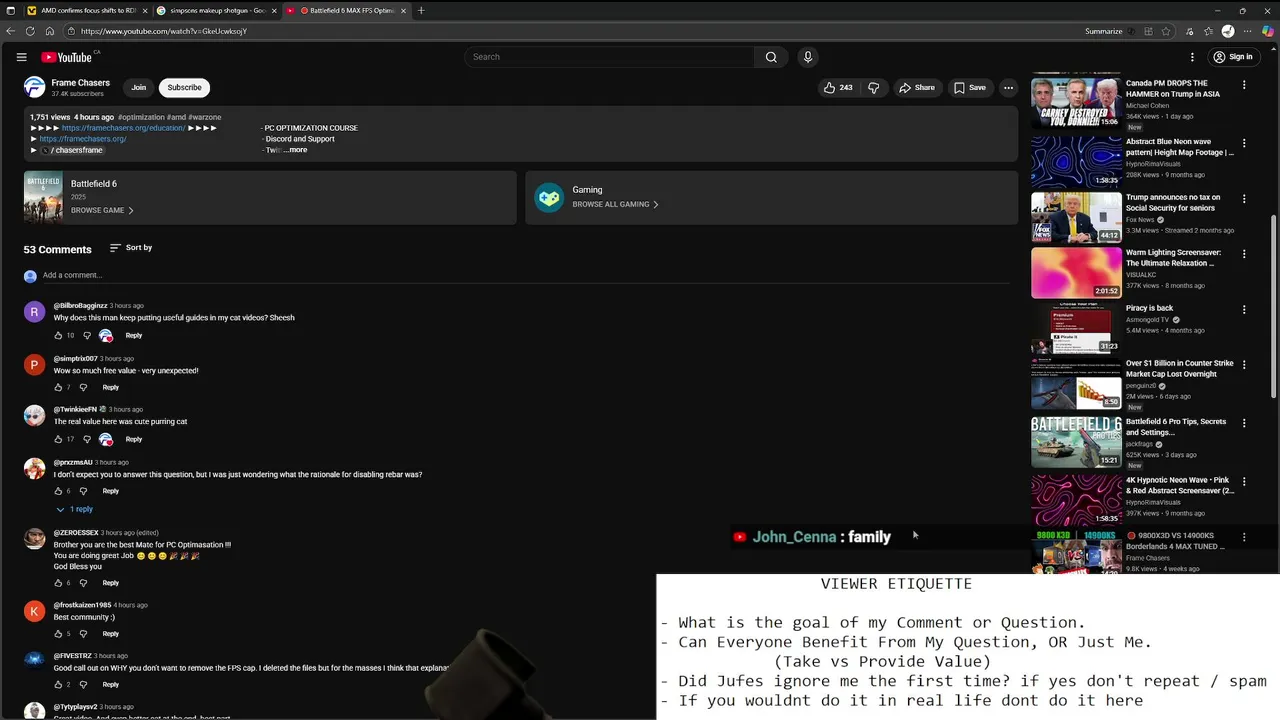The width and height of the screenshot is (1280, 720).
Task: Open options for Warm Lighting Screensaver video
Action: point(1244,254)
